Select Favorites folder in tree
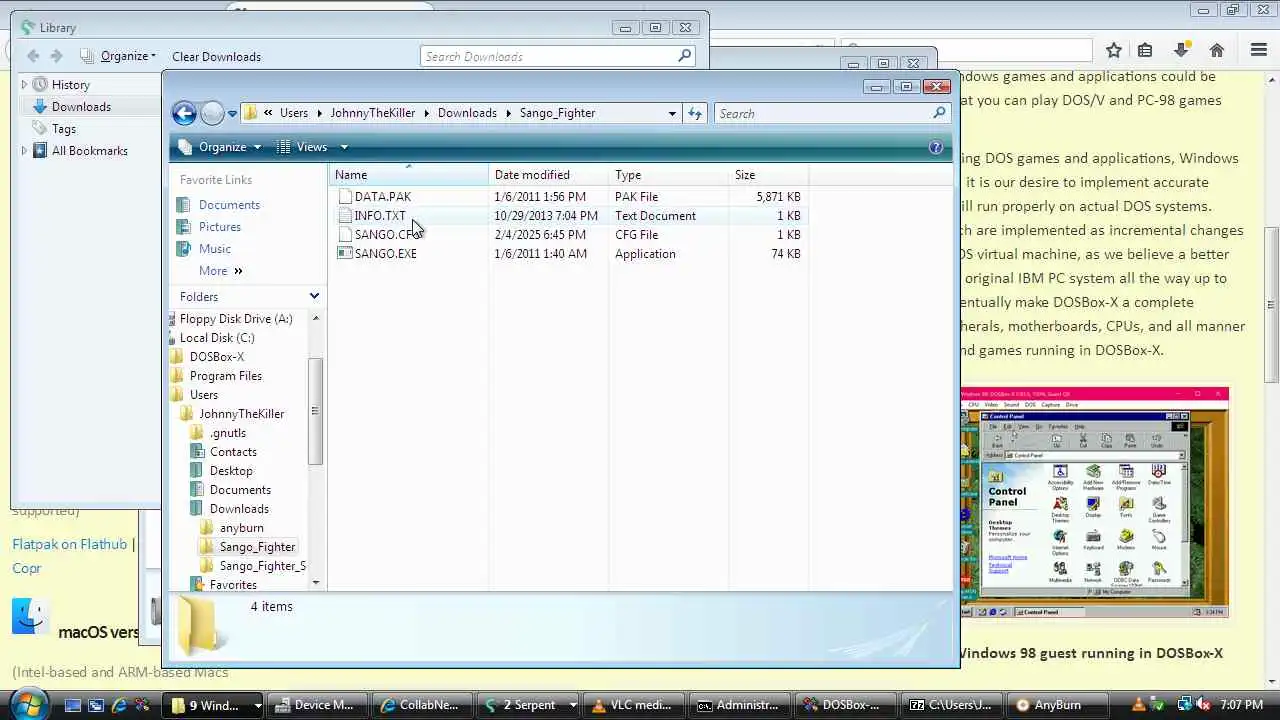Screen dimensions: 1280x720 point(233,585)
